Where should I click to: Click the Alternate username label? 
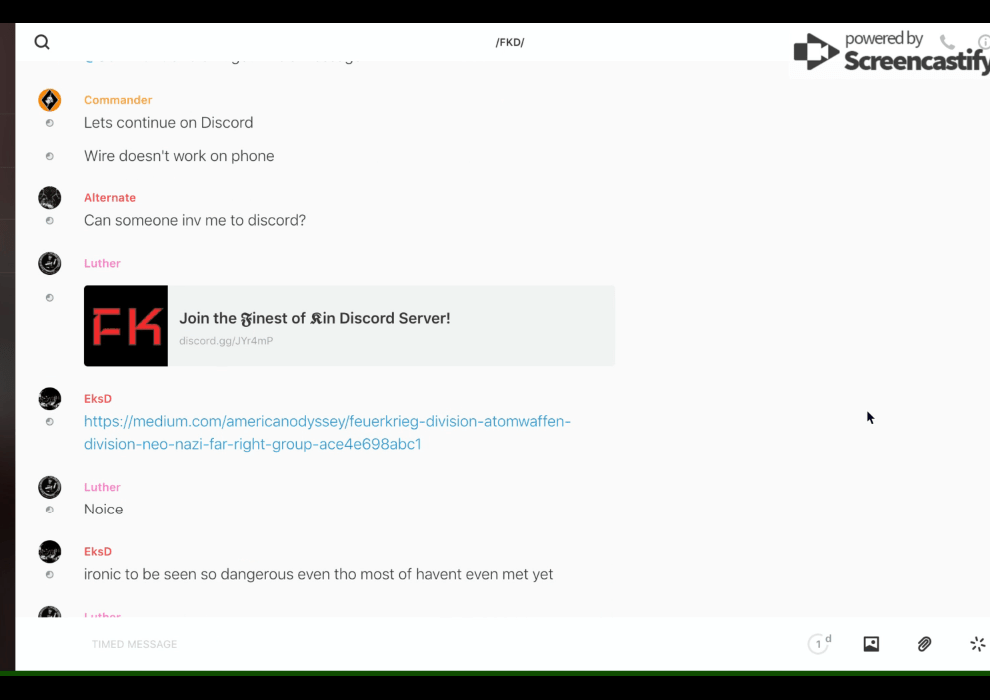(110, 198)
